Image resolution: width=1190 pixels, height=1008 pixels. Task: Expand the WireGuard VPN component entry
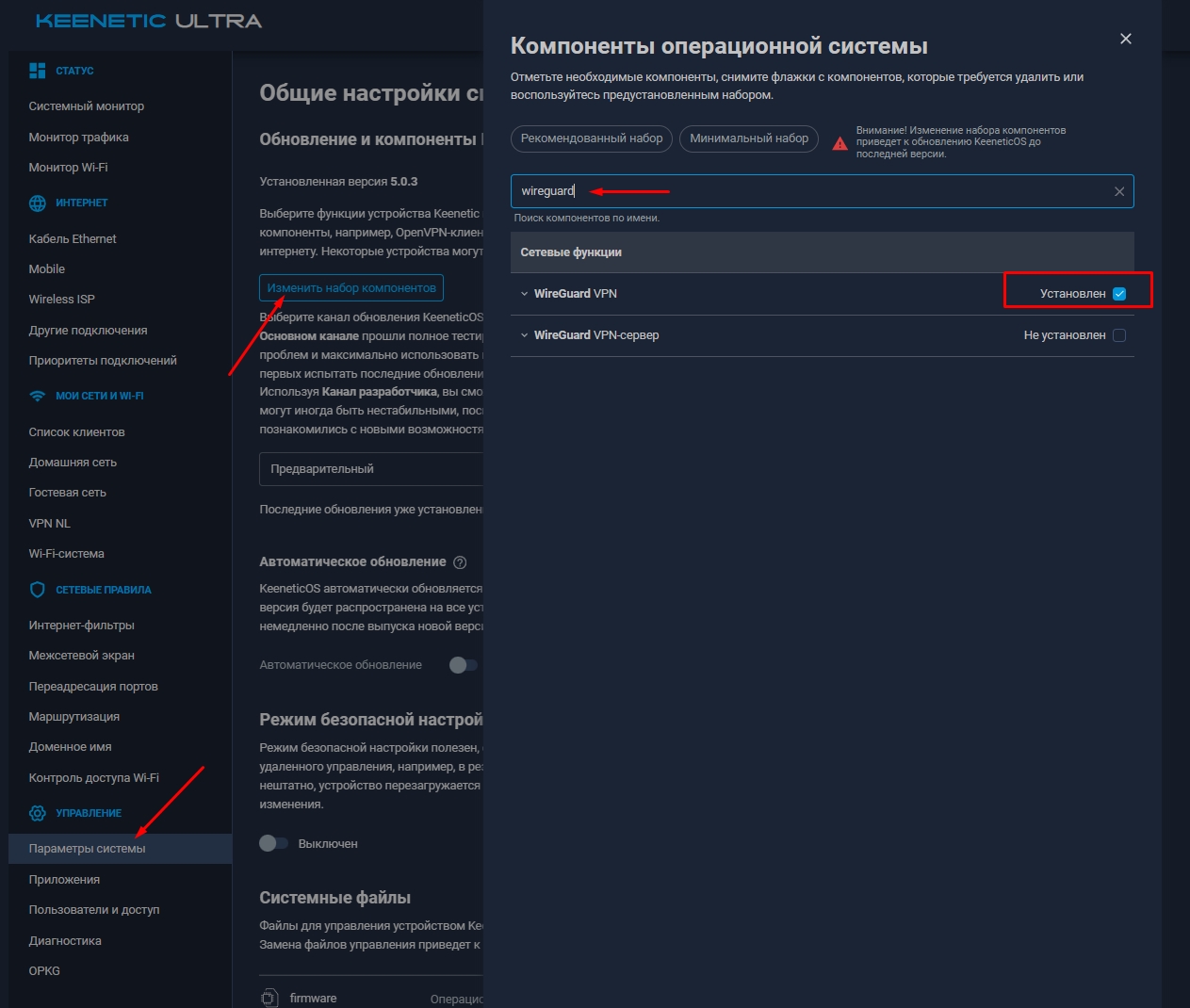pyautogui.click(x=525, y=293)
